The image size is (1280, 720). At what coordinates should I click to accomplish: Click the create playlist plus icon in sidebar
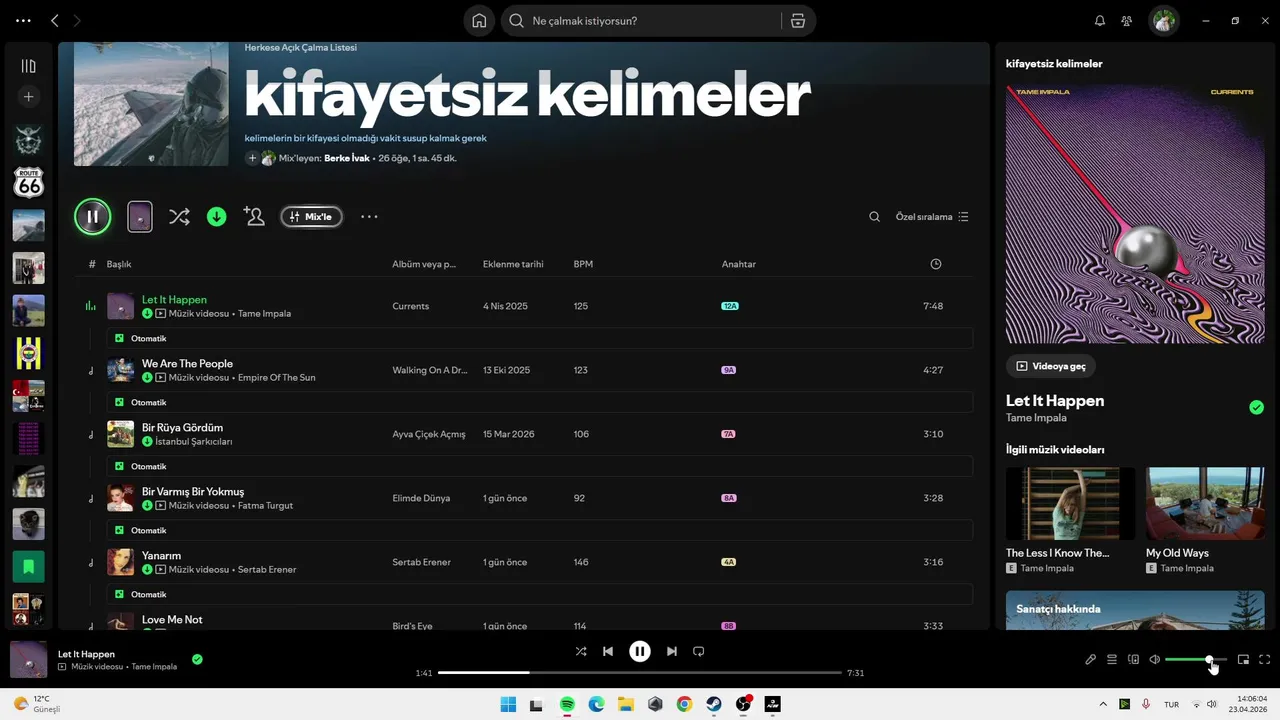[28, 97]
